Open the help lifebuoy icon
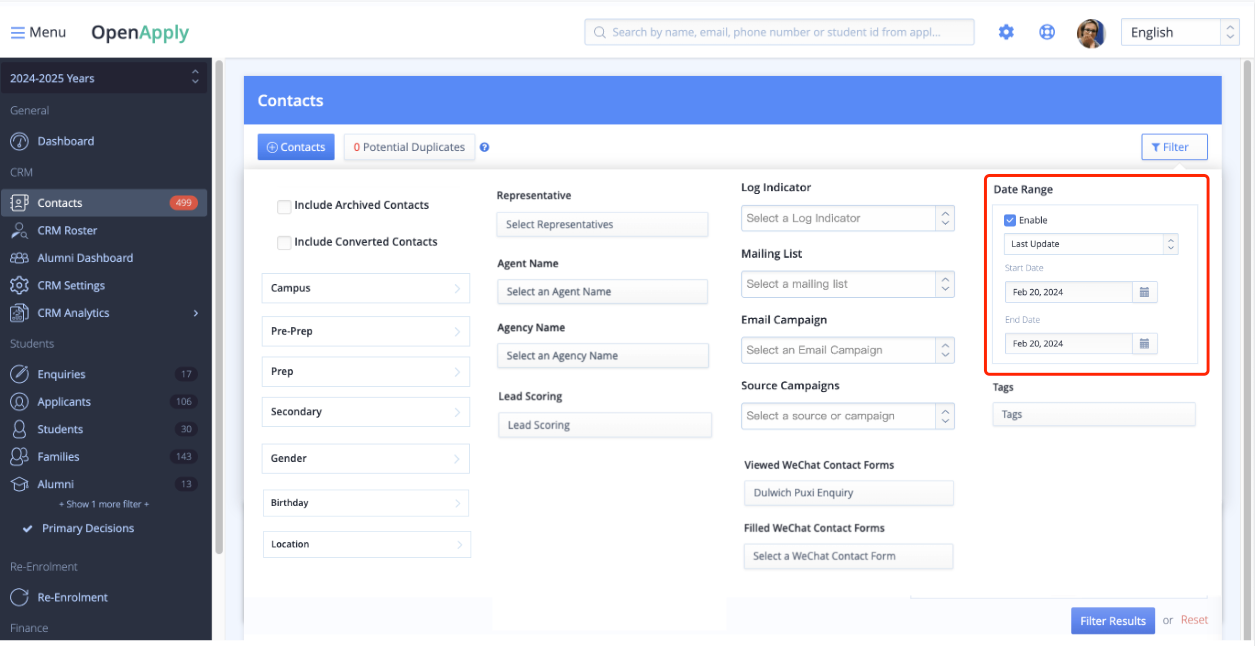 [1047, 32]
